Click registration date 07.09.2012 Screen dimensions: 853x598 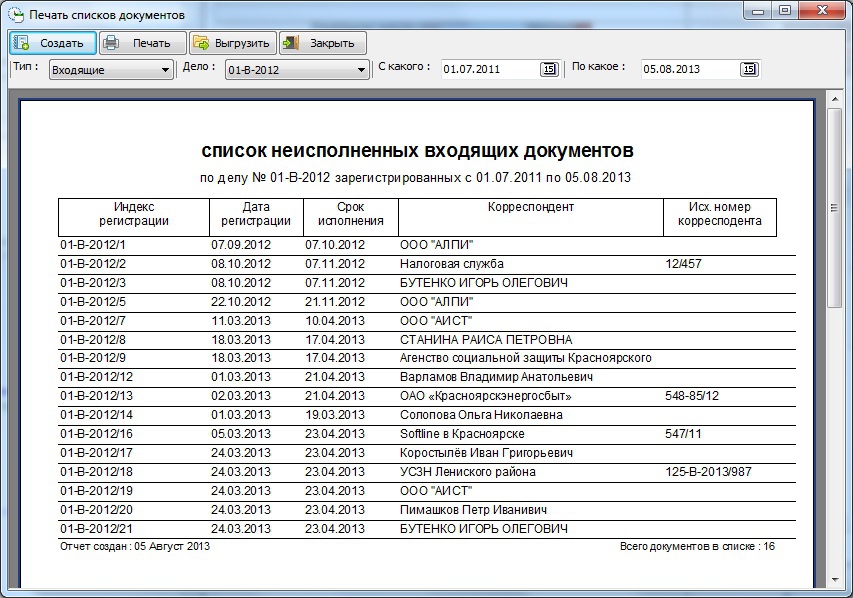241,245
